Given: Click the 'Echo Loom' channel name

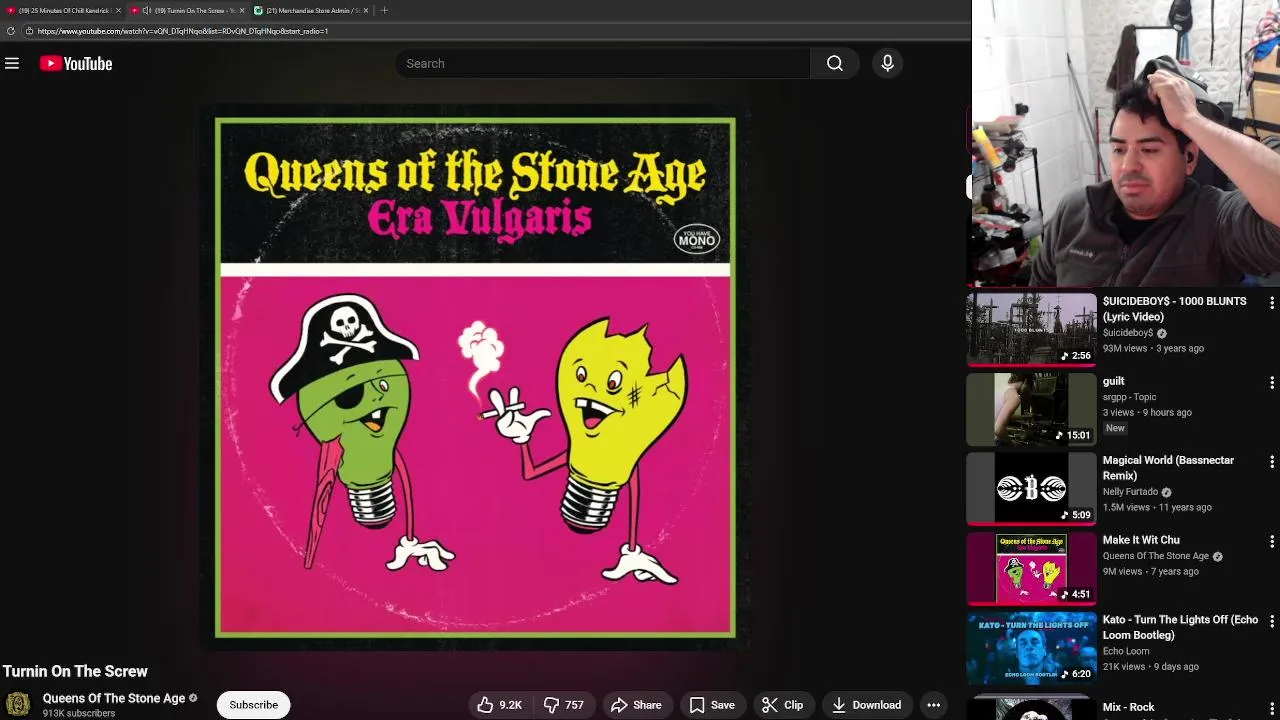Looking at the screenshot, I should coord(1126,651).
